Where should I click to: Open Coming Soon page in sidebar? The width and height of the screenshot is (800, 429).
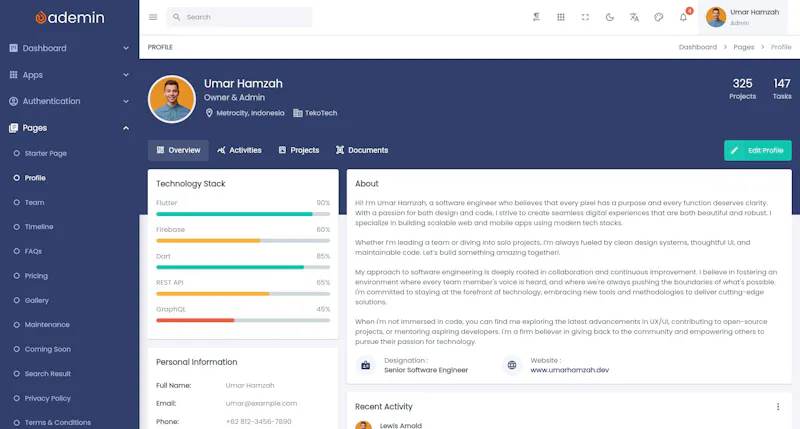coord(47,349)
